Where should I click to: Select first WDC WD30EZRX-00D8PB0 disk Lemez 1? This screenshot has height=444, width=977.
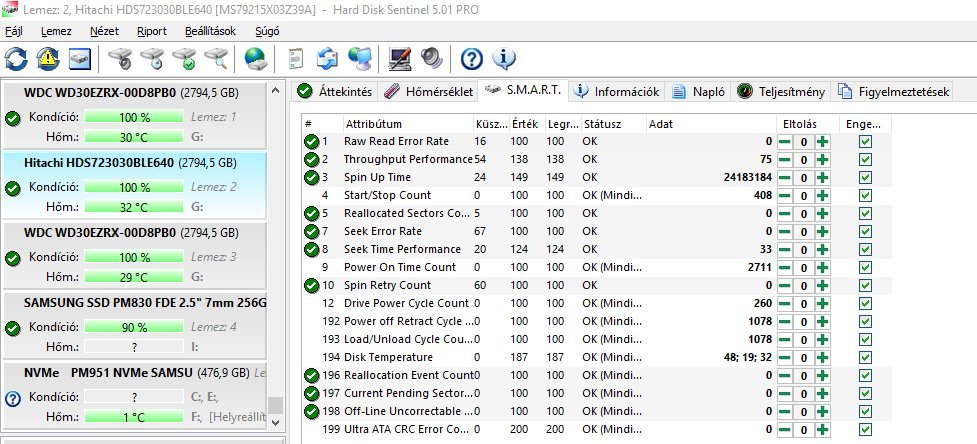coord(134,115)
